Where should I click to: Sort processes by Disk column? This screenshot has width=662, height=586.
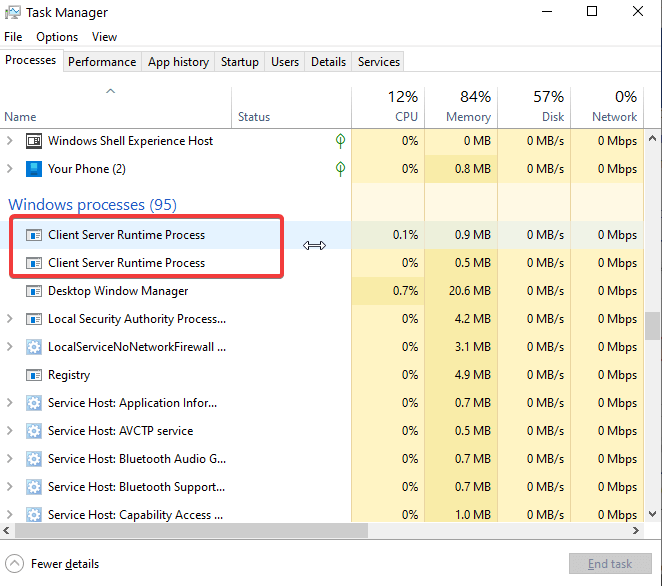(534, 108)
